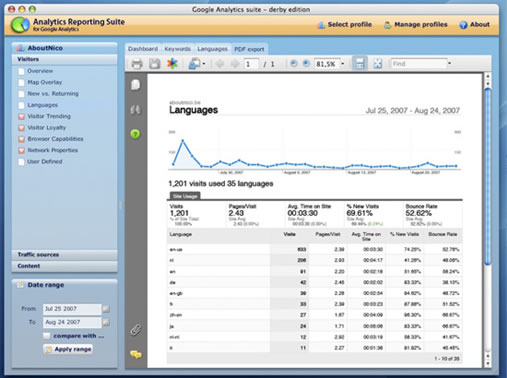Expand the Traffic sources section

(65, 255)
